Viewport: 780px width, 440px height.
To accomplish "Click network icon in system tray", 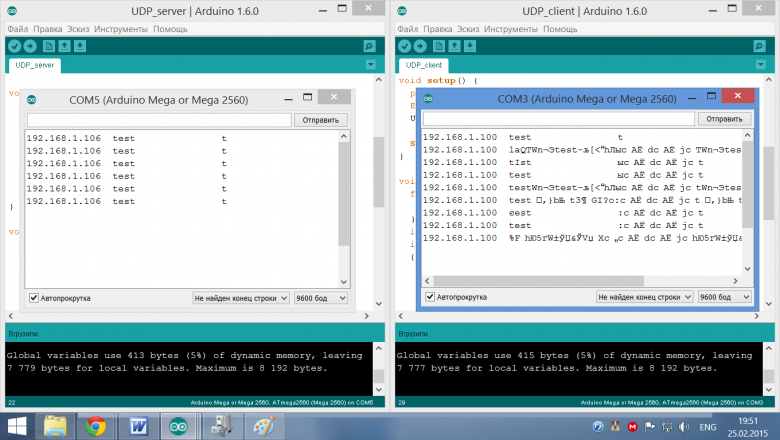I will click(667, 427).
